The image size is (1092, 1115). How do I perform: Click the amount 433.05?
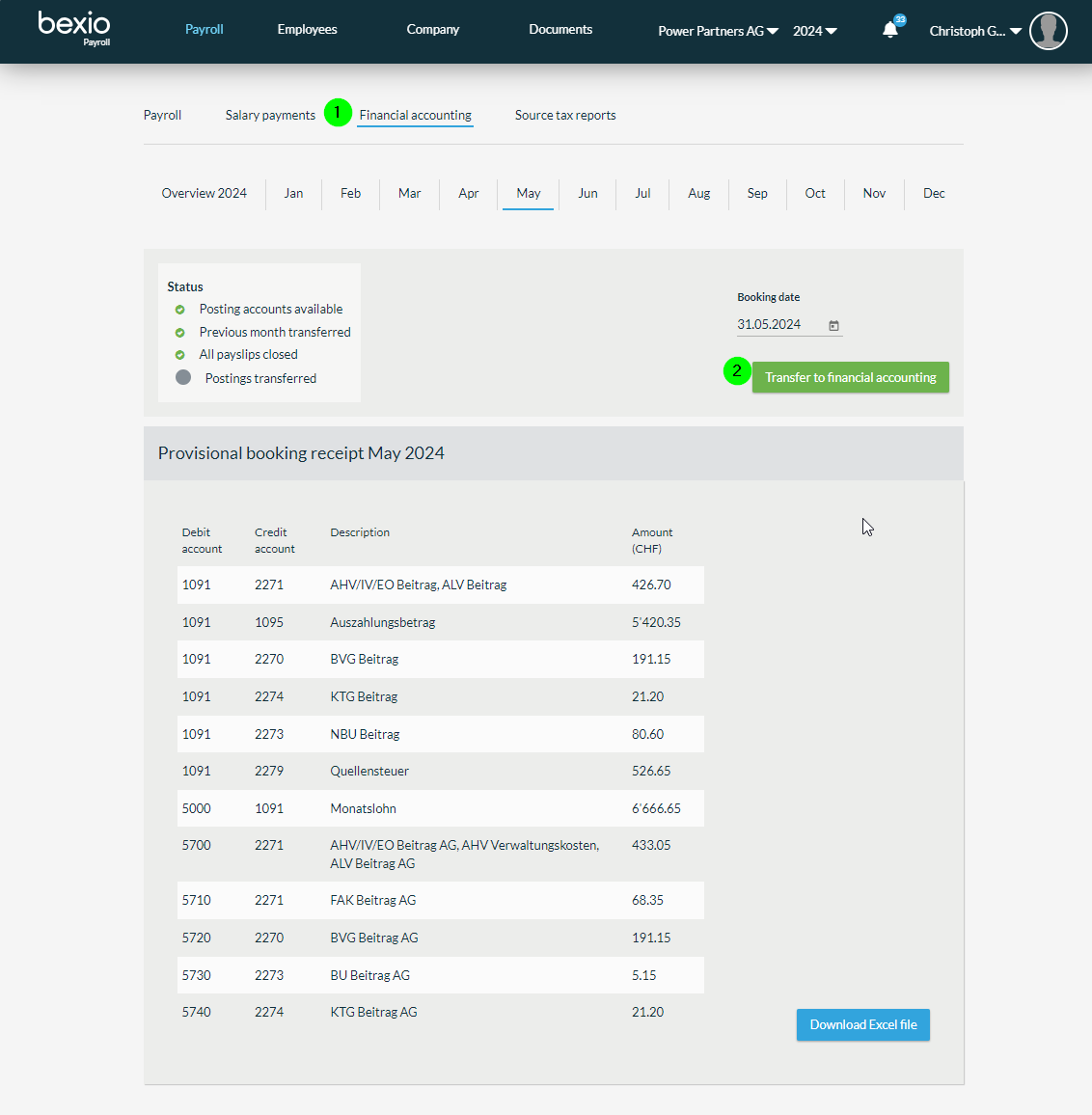tap(651, 846)
